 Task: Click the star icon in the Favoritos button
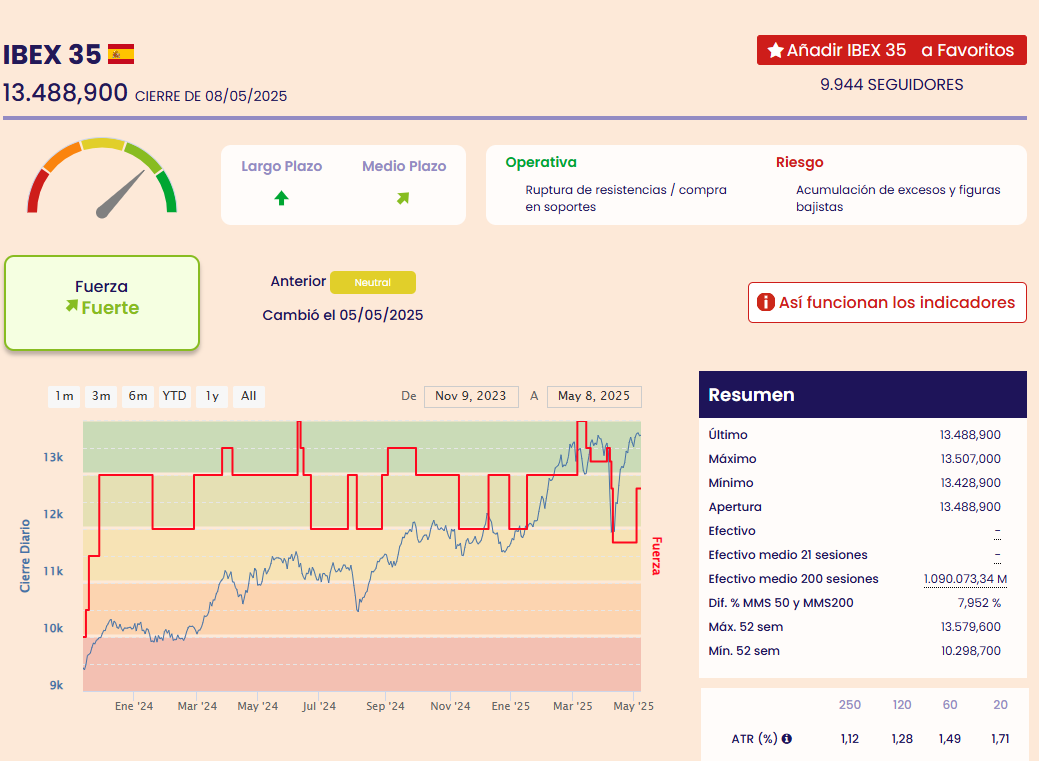point(775,50)
